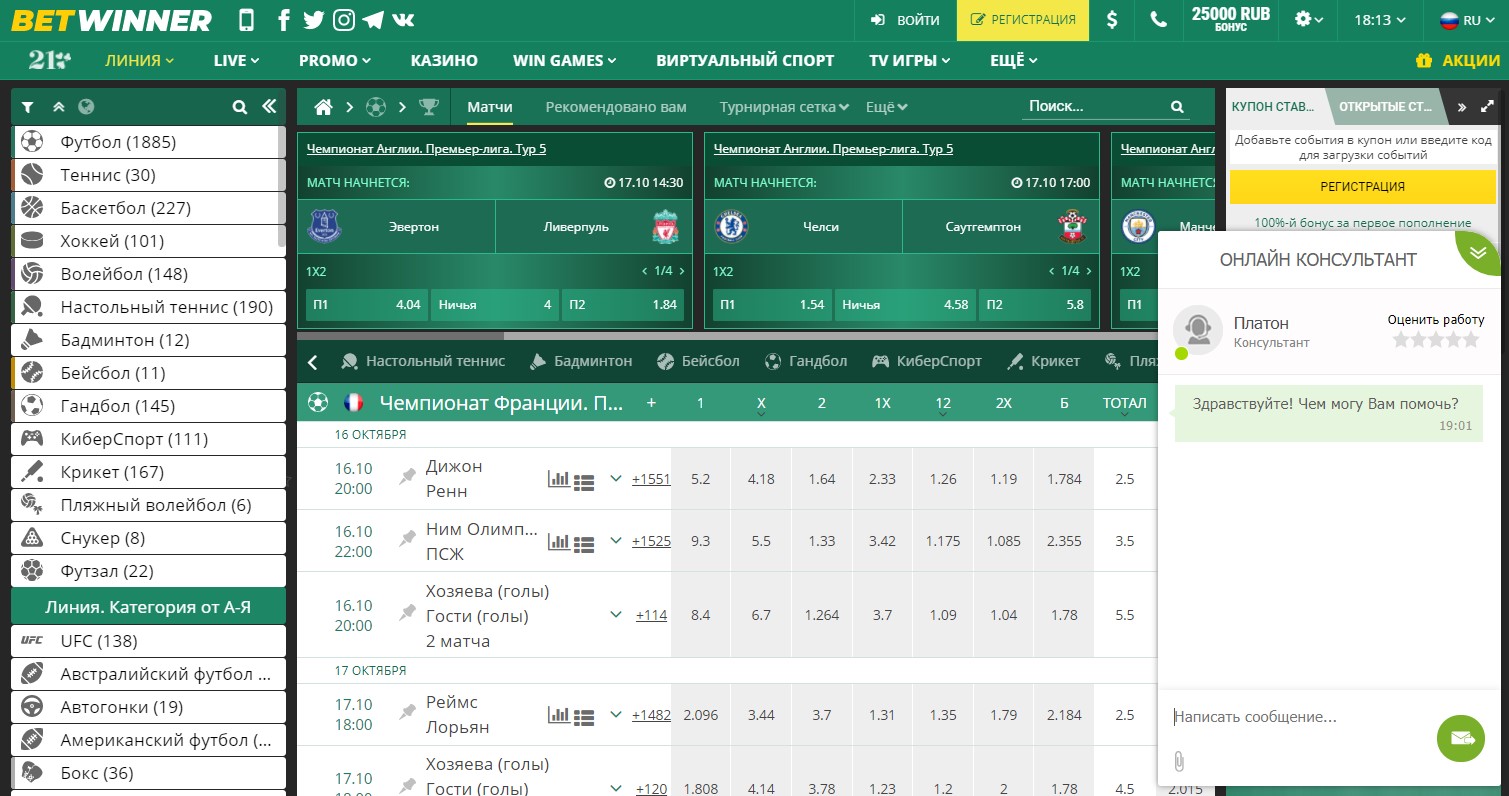The width and height of the screenshot is (1509, 796).
Task: Rate consultant Платон with stars
Action: [1436, 340]
